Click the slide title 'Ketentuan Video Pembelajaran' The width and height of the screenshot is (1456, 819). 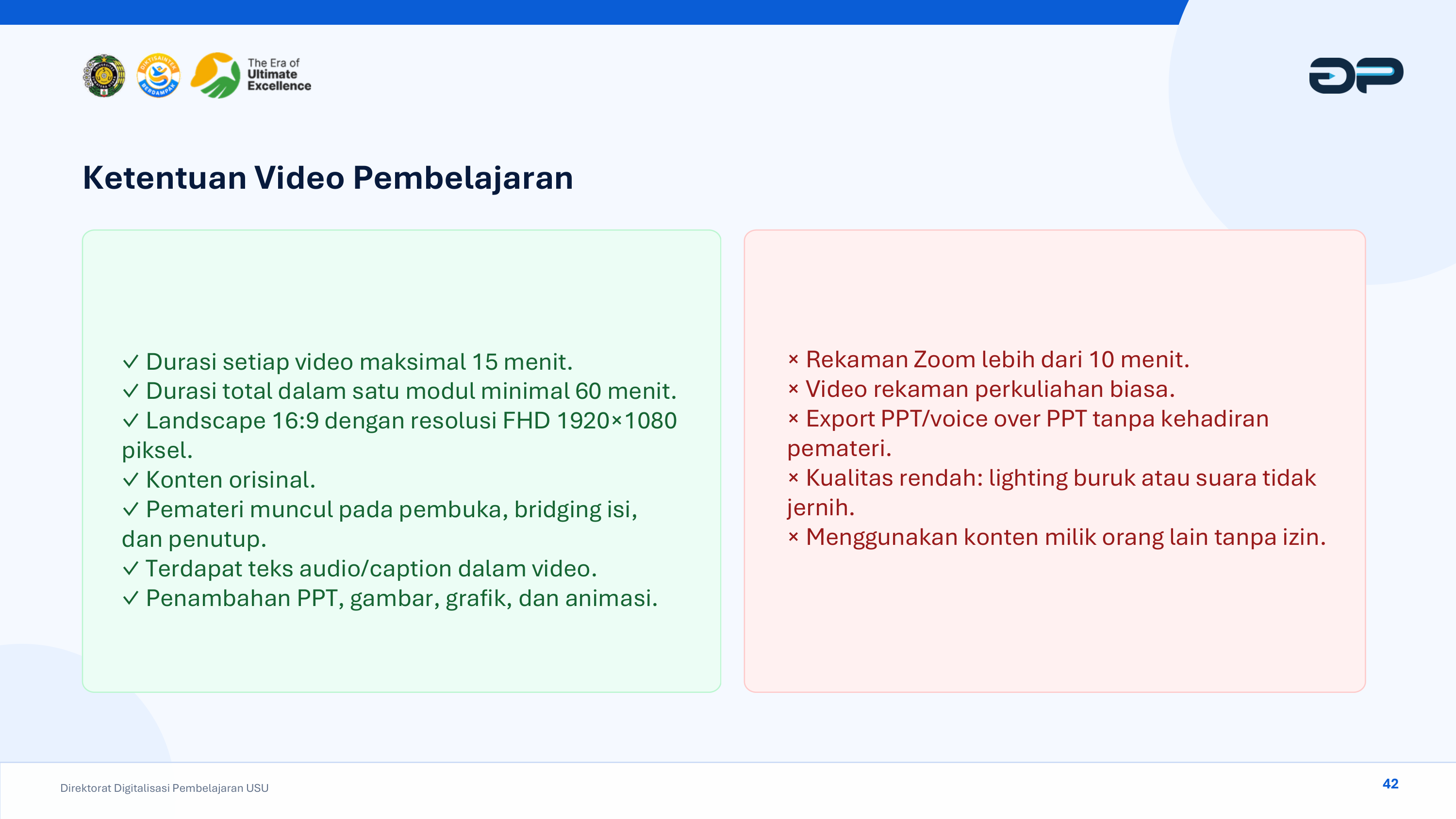(328, 178)
